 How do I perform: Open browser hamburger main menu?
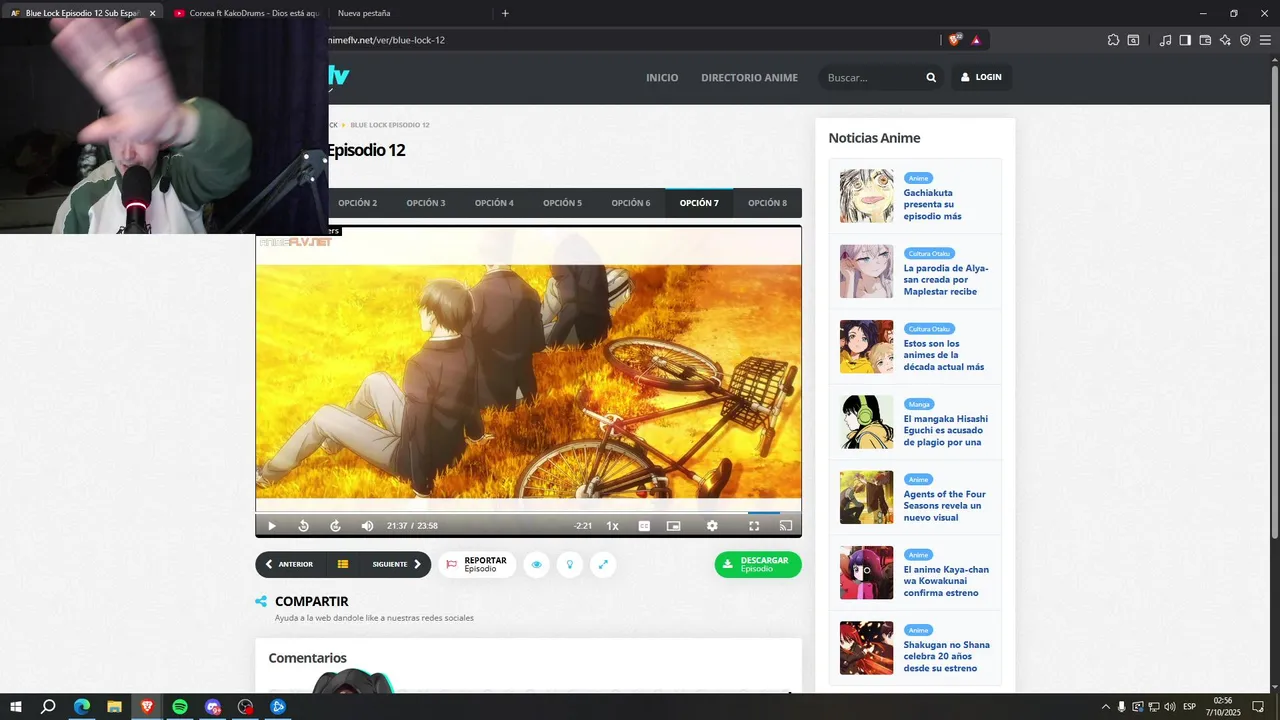[1265, 40]
